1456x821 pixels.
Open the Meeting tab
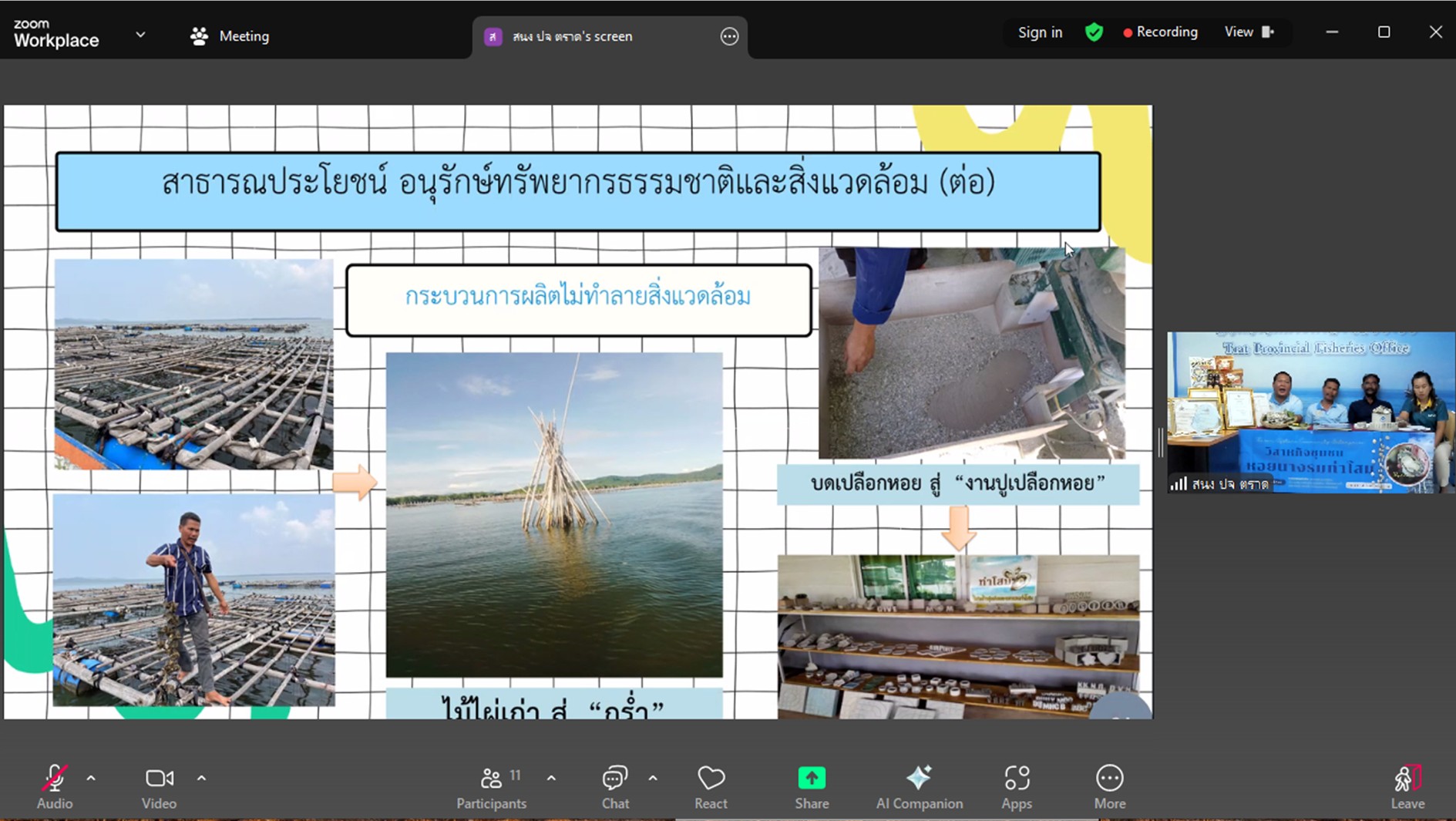click(x=230, y=36)
